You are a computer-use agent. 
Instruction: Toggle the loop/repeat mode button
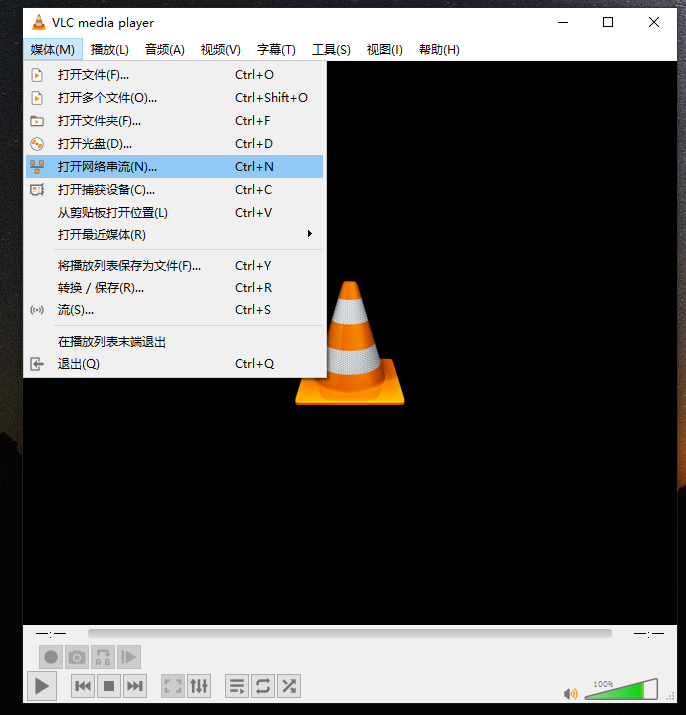point(263,686)
